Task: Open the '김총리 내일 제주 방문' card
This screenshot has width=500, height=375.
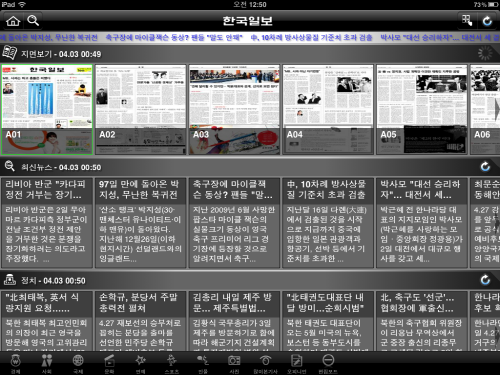Action: point(234,321)
